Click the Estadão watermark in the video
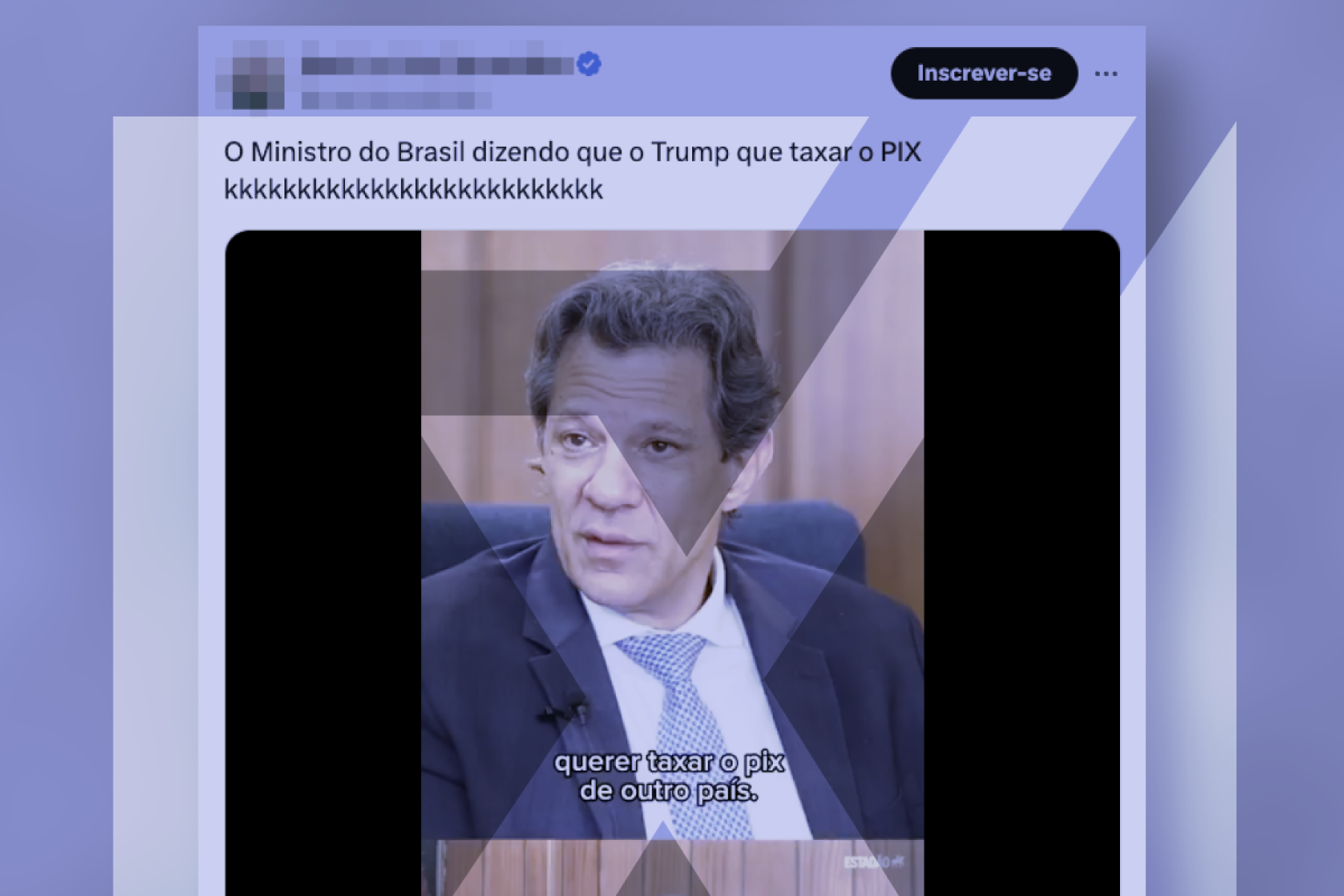Screen dimensions: 1344x896 pyautogui.click(x=874, y=862)
